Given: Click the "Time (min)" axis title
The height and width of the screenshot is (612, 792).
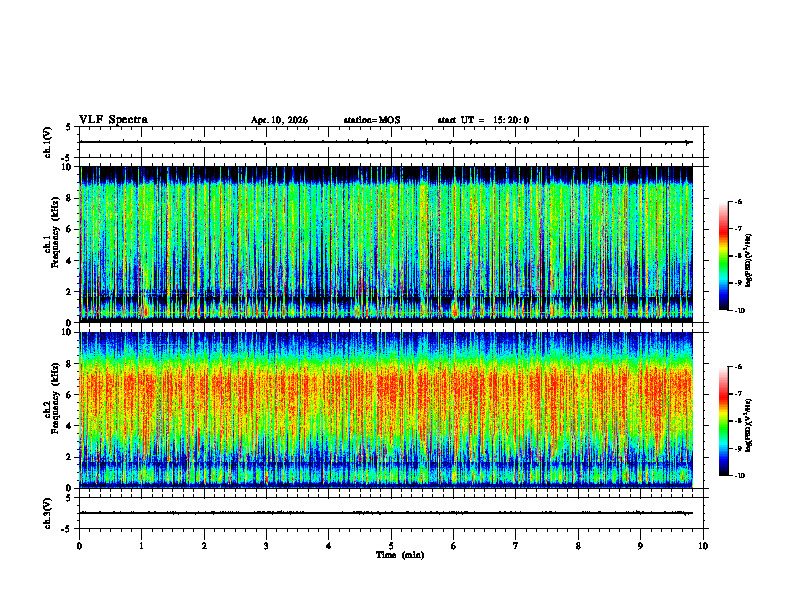Looking at the screenshot, I should click(400, 555).
